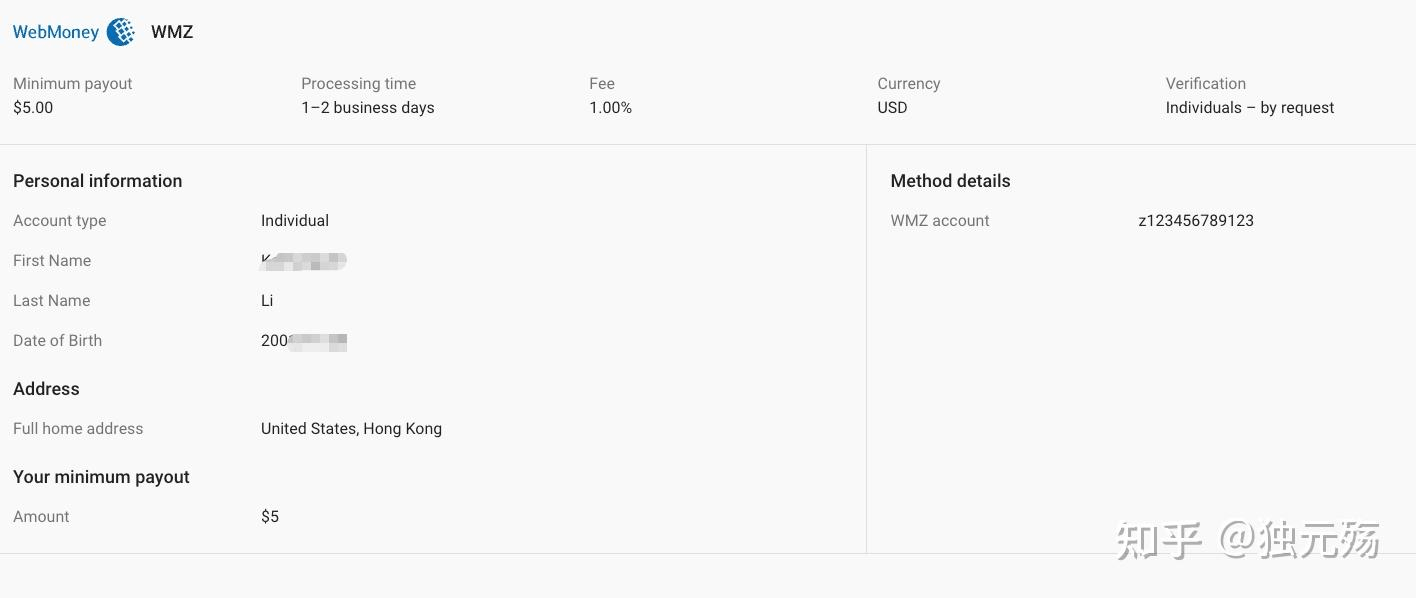
Task: Click the WebMoney brand text
Action: pyautogui.click(x=56, y=32)
